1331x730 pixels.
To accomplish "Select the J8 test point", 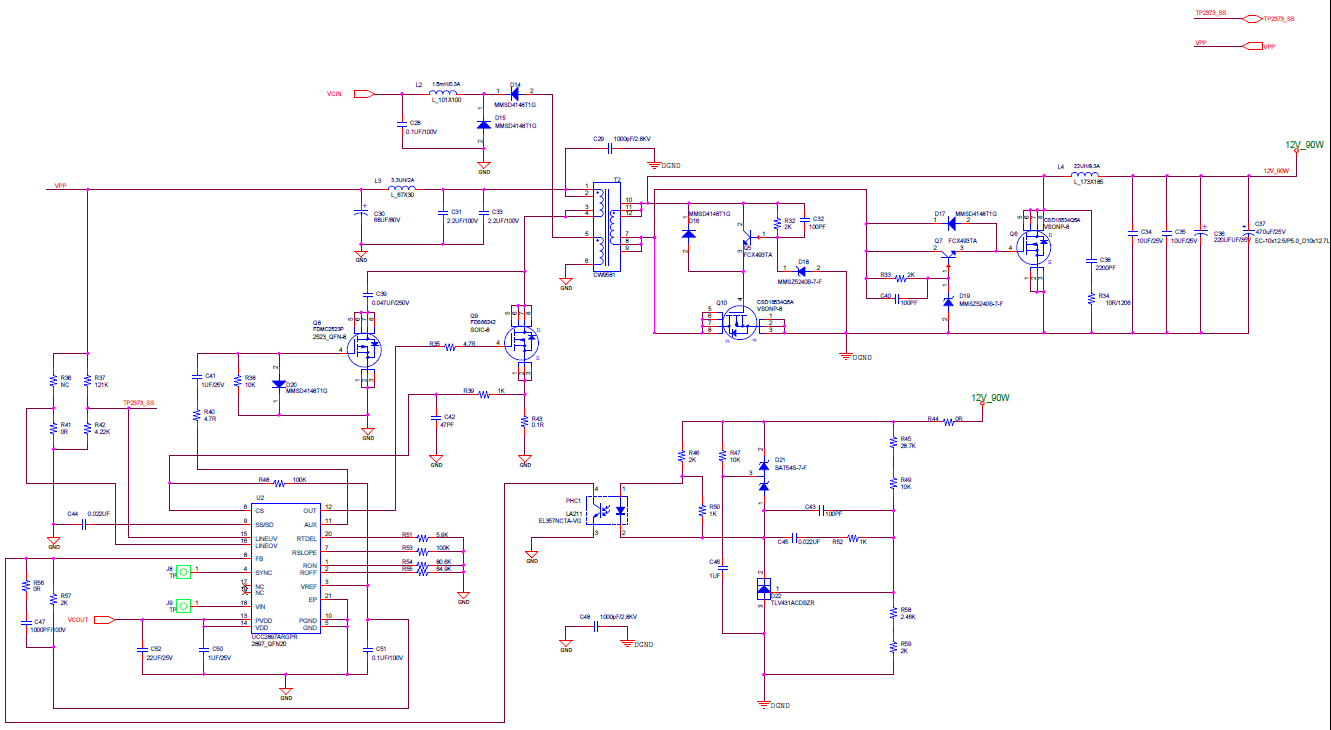I will [x=183, y=571].
